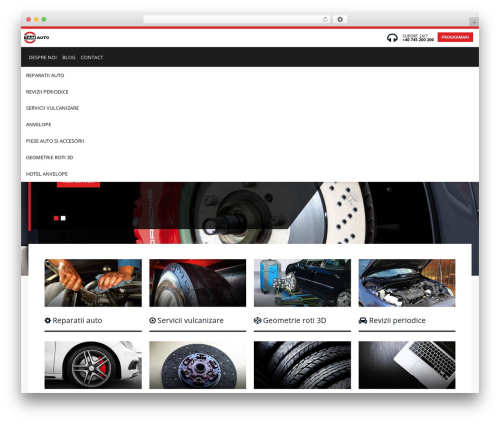Click the Auto site logo
This screenshot has height=423, width=500.
pyautogui.click(x=37, y=37)
